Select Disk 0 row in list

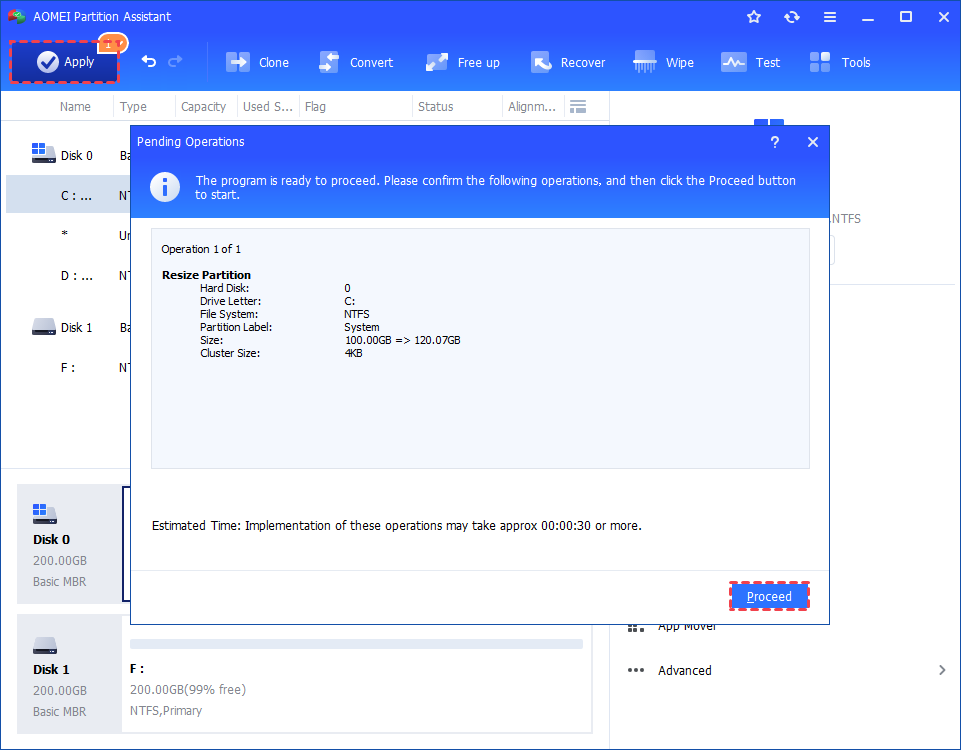[69, 156]
